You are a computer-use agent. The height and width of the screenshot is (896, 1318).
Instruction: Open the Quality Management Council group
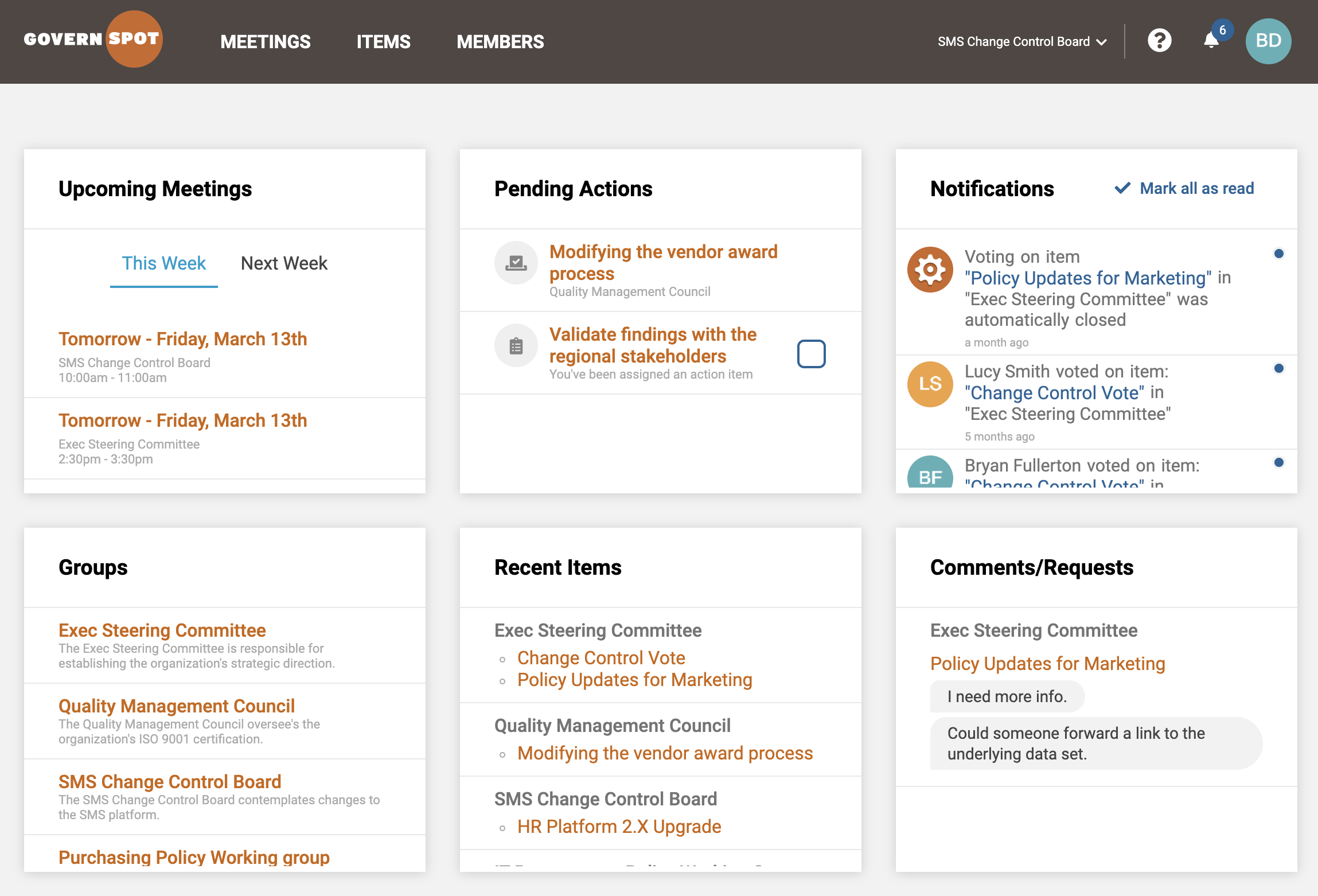tap(176, 706)
